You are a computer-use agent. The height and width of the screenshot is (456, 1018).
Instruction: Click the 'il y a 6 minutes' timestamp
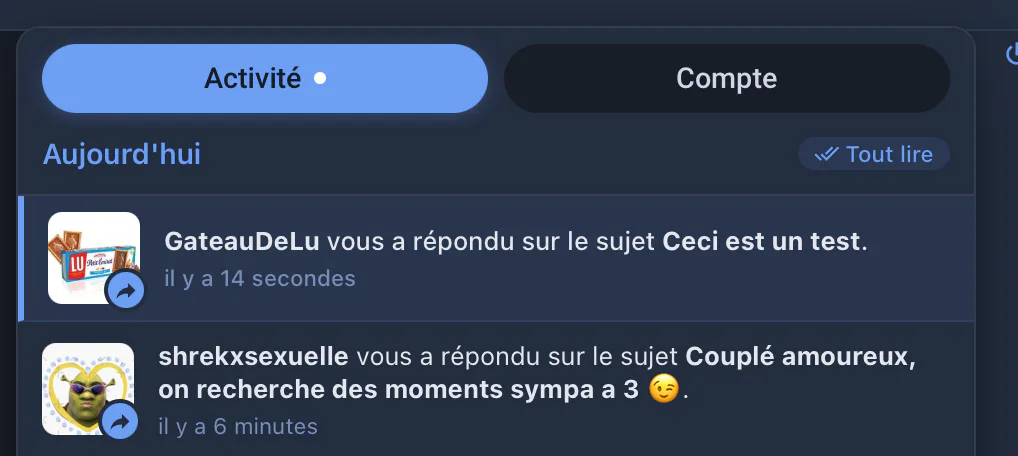click(x=238, y=427)
